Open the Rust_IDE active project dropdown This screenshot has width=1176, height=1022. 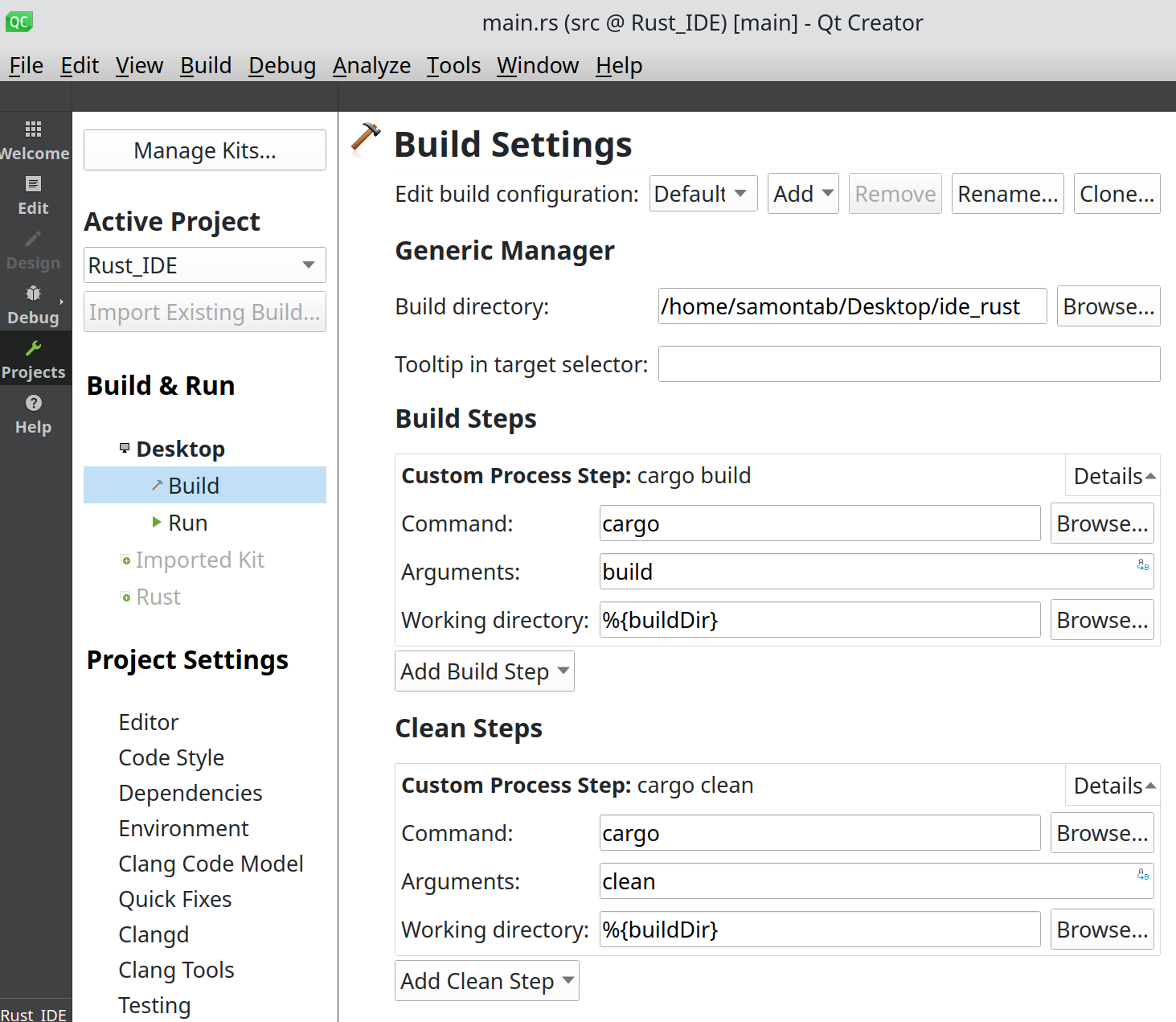(205, 265)
